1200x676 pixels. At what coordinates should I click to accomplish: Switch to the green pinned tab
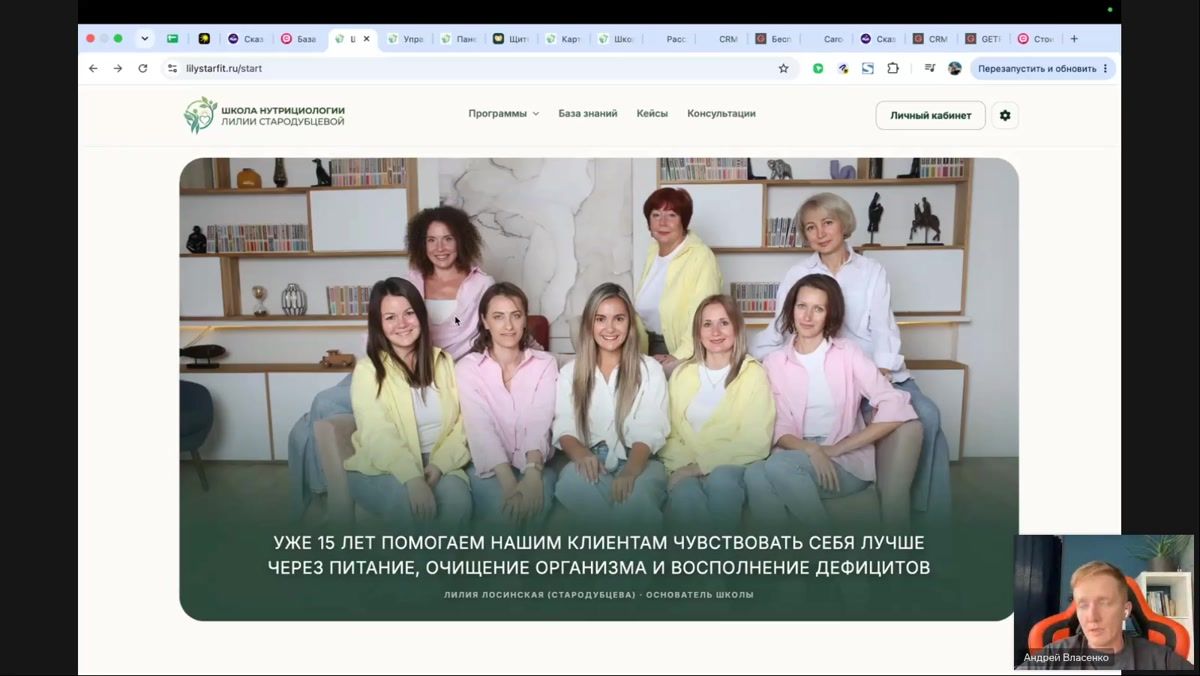172,39
